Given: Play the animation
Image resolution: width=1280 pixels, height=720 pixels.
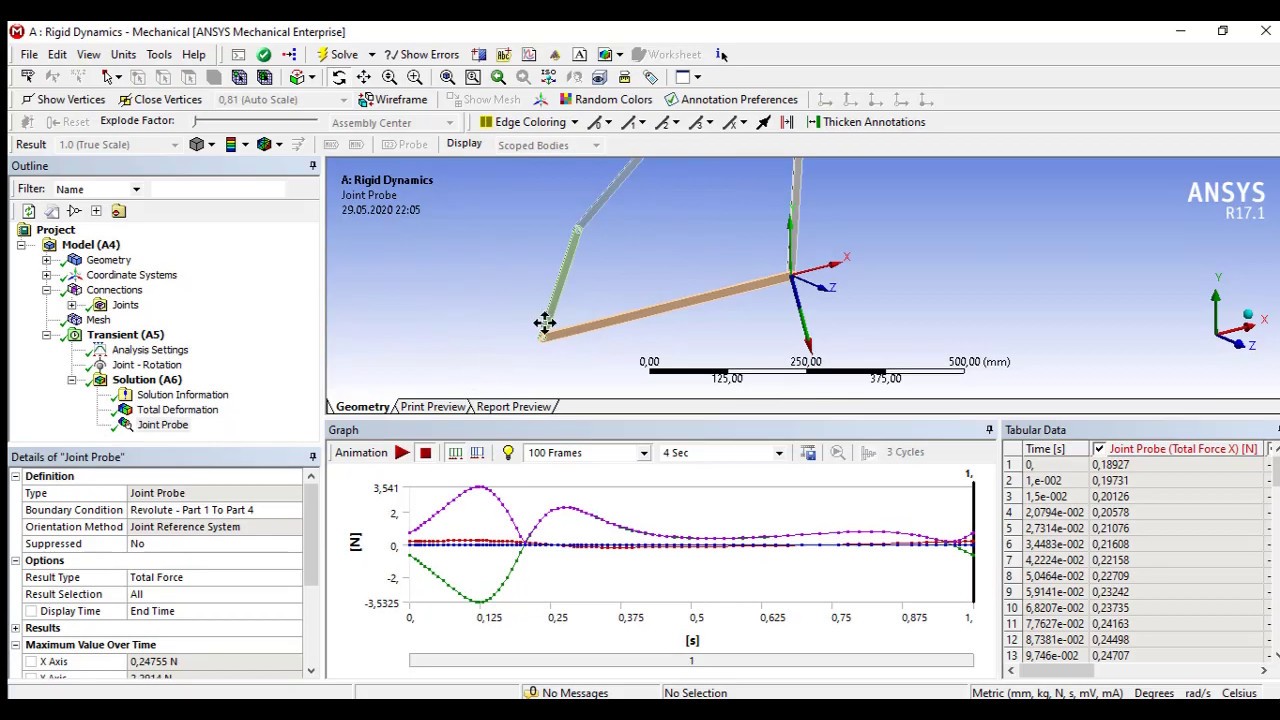Looking at the screenshot, I should point(402,453).
